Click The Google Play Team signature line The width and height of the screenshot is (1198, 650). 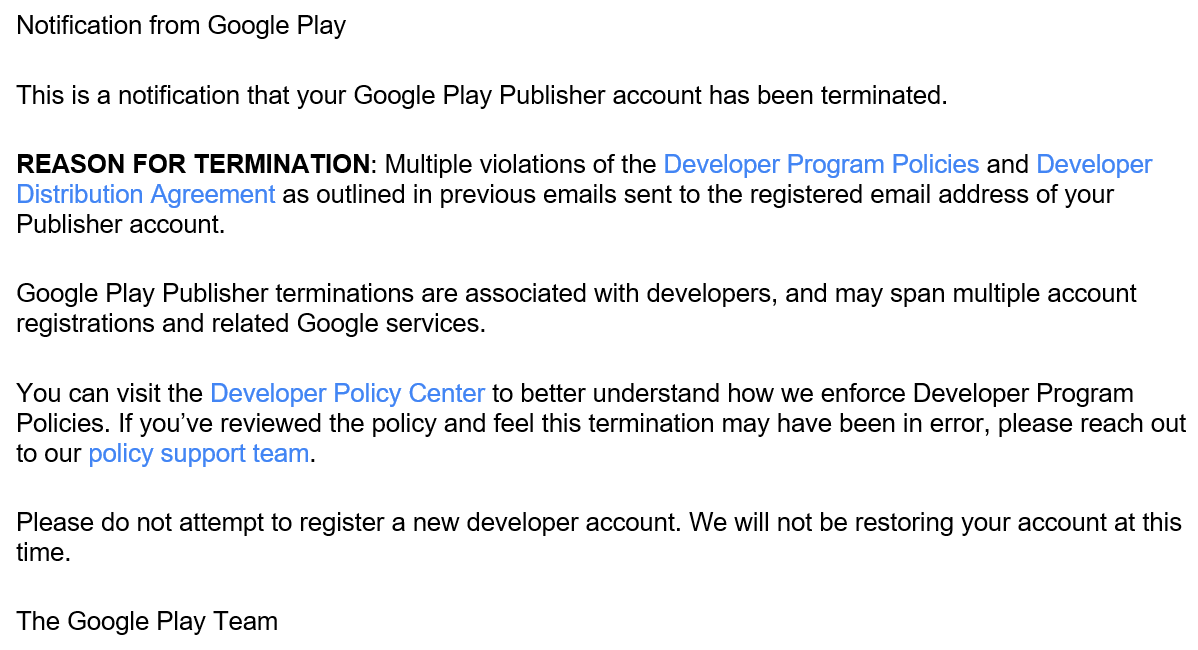pos(147,620)
